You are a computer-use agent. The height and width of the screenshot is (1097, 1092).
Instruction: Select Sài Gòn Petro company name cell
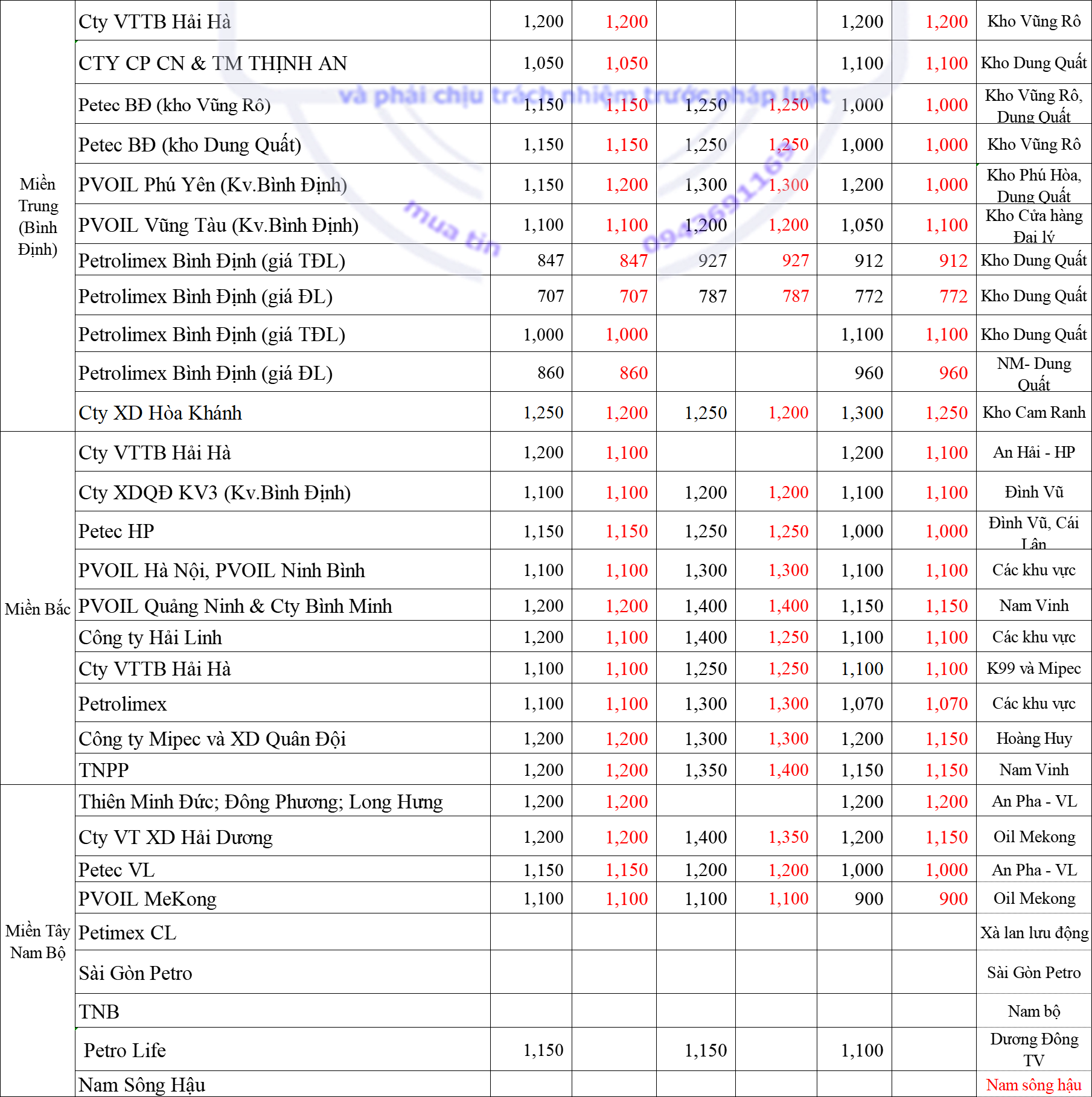click(x=283, y=973)
